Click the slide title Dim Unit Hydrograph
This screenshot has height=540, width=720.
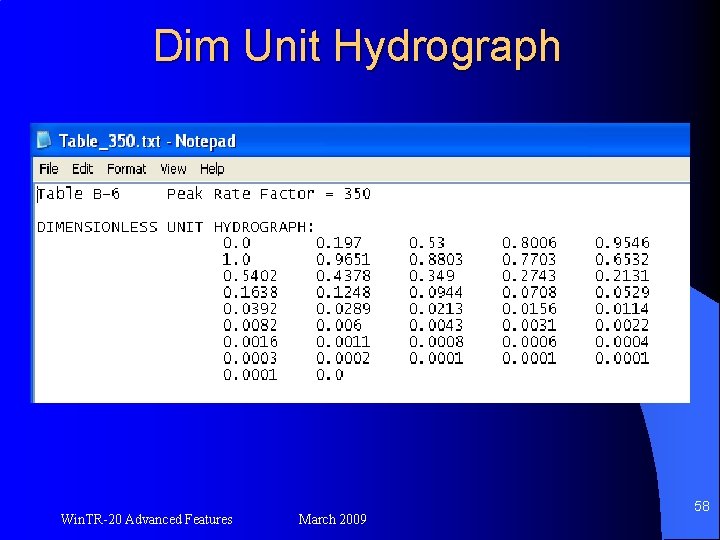(357, 47)
